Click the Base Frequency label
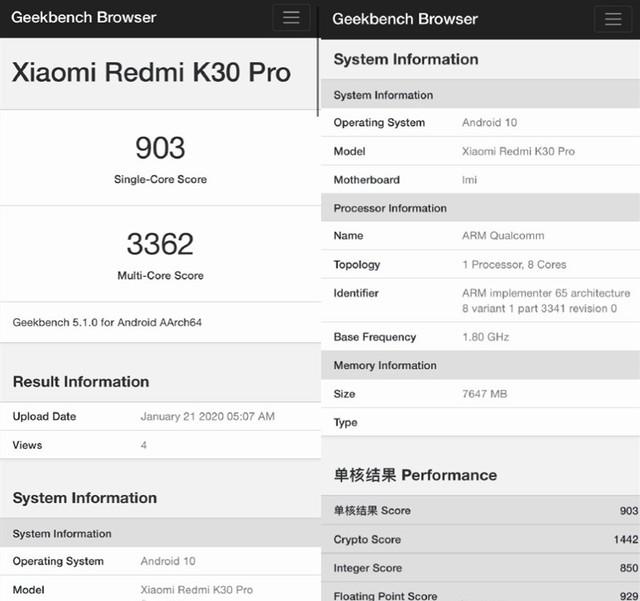This screenshot has width=640, height=601. click(375, 337)
